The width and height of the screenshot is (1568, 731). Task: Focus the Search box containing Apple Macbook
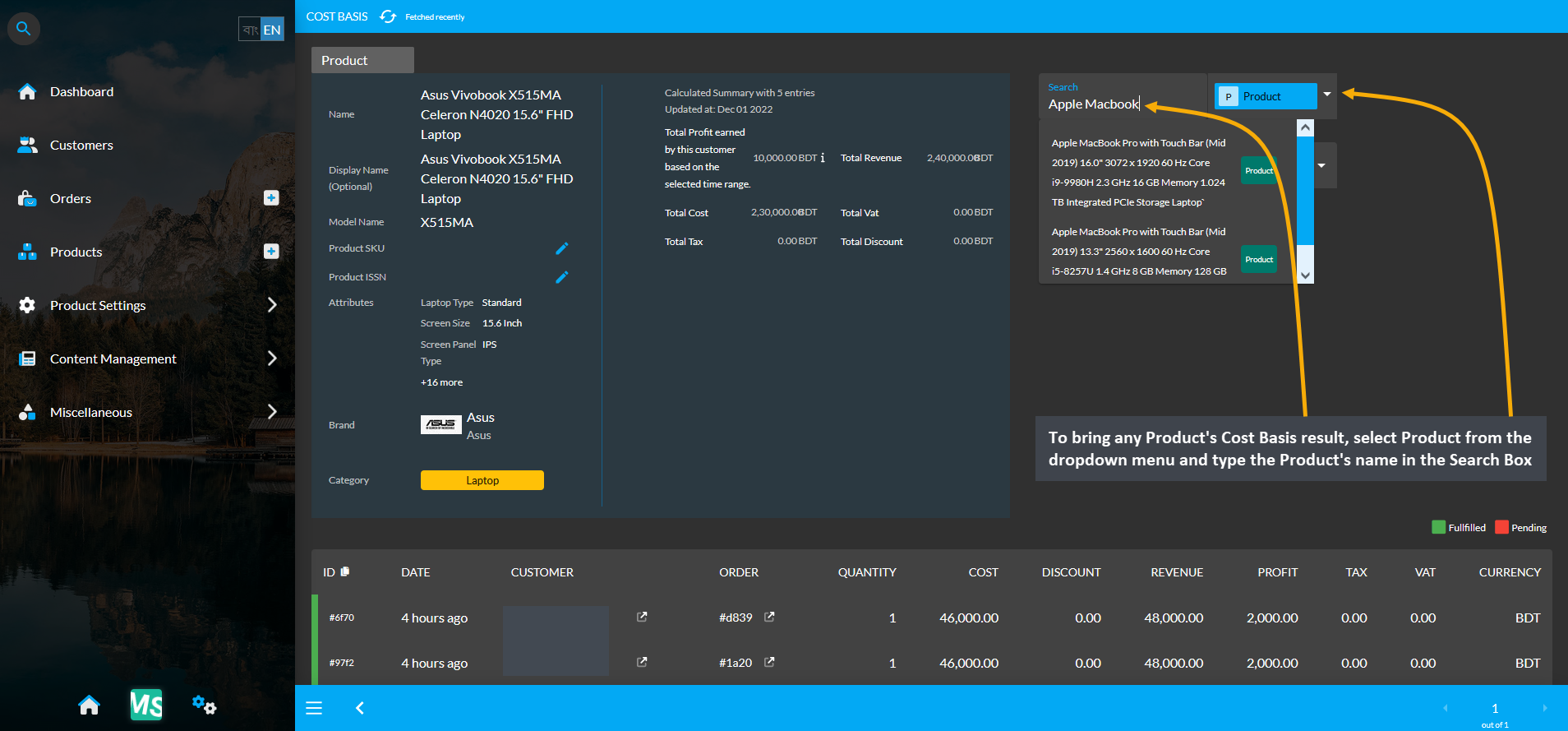(1123, 97)
